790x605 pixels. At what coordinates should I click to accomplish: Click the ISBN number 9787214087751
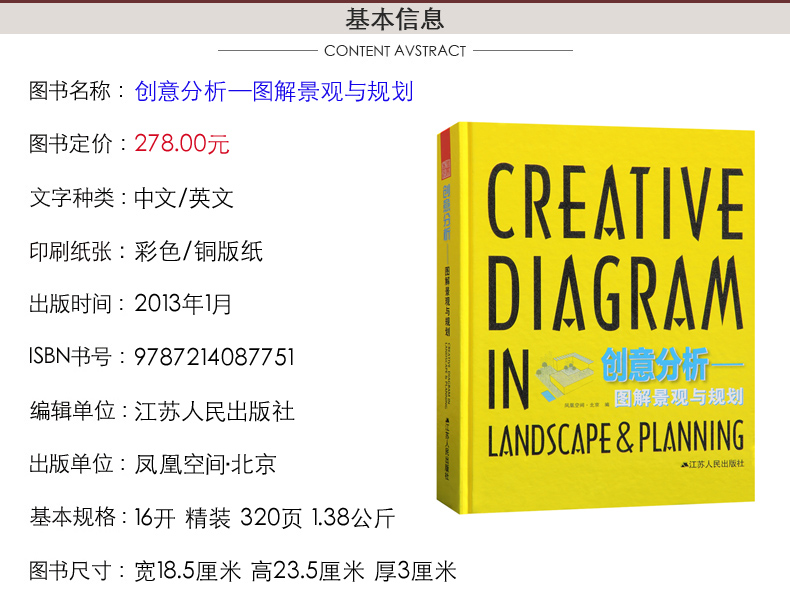click(x=214, y=357)
